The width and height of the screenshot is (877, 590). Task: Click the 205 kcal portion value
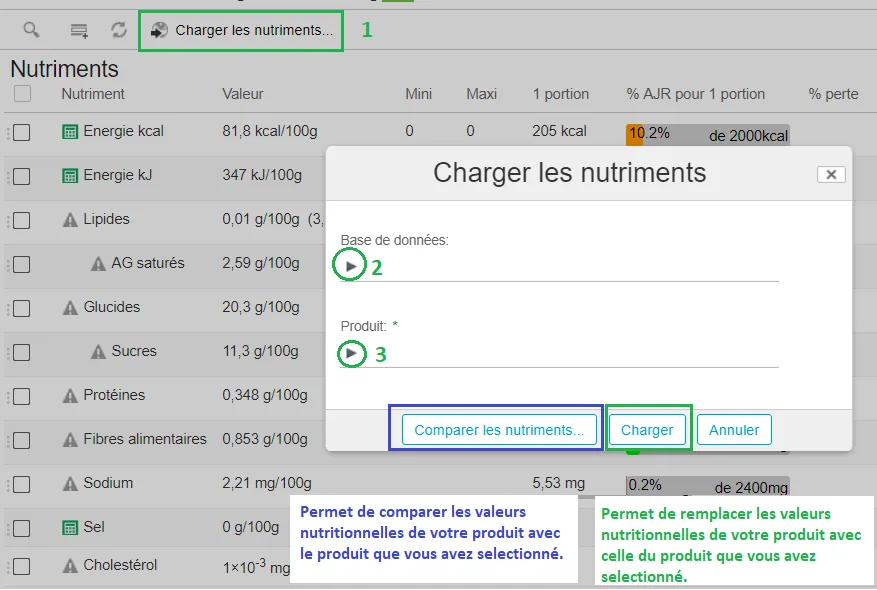point(559,131)
